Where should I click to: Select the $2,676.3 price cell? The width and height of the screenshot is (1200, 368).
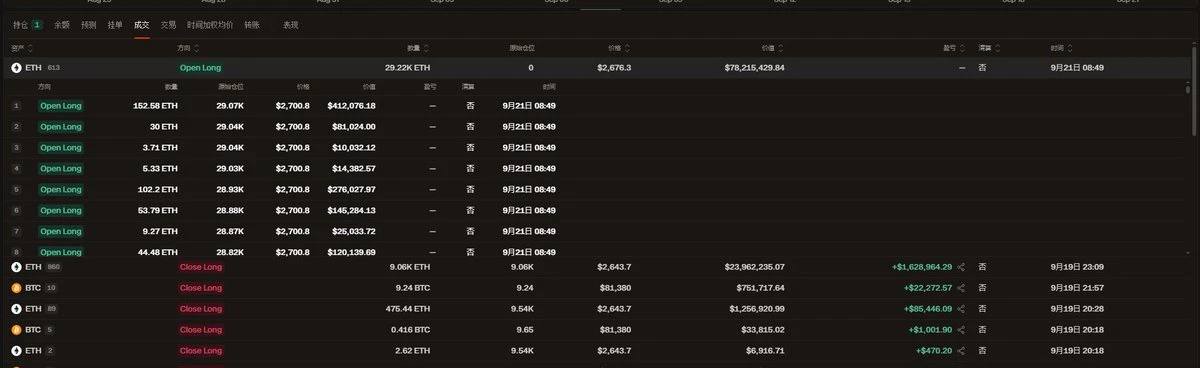(x=614, y=68)
